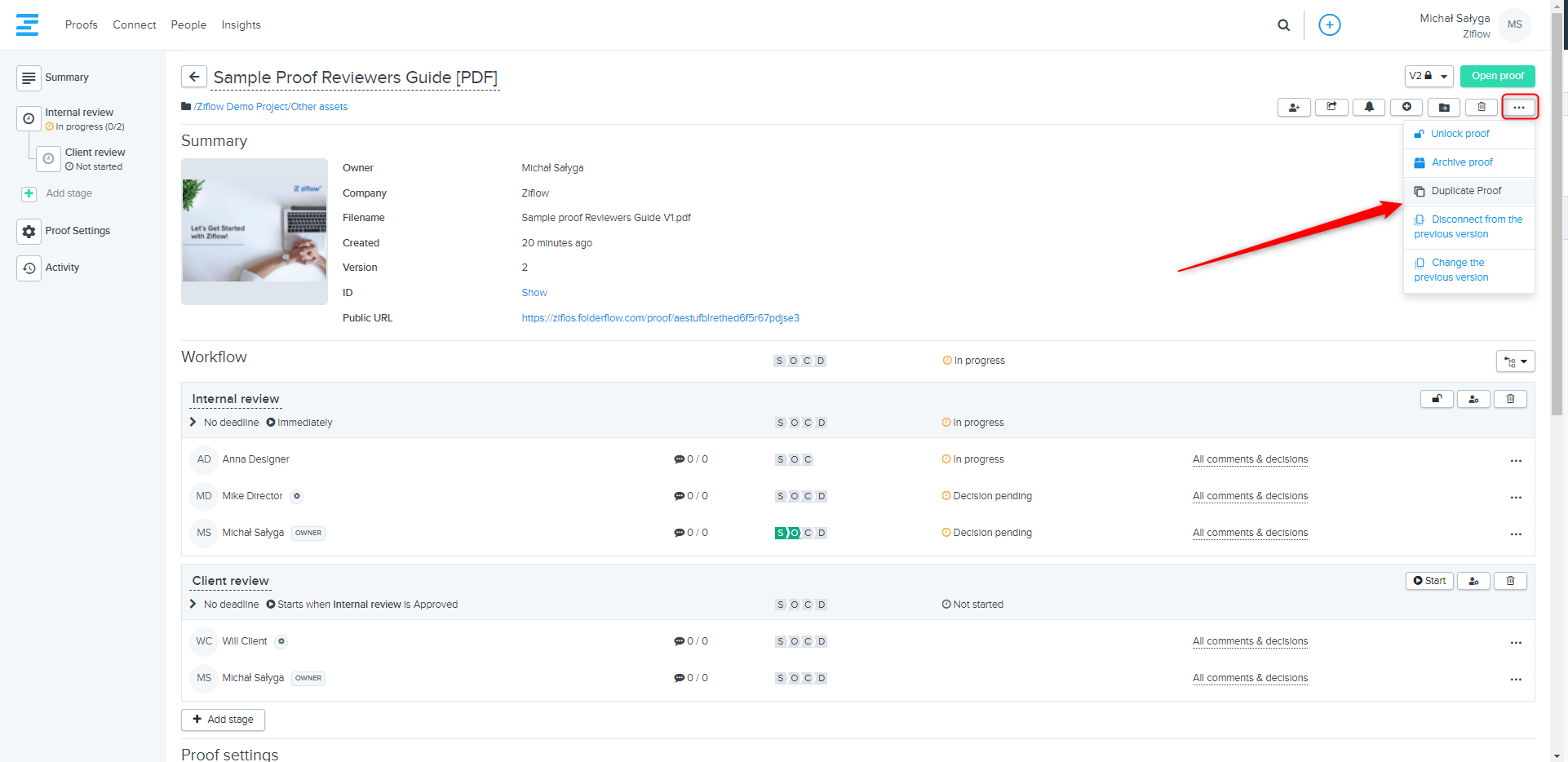Click the move-to-folder icon button

click(x=1444, y=107)
